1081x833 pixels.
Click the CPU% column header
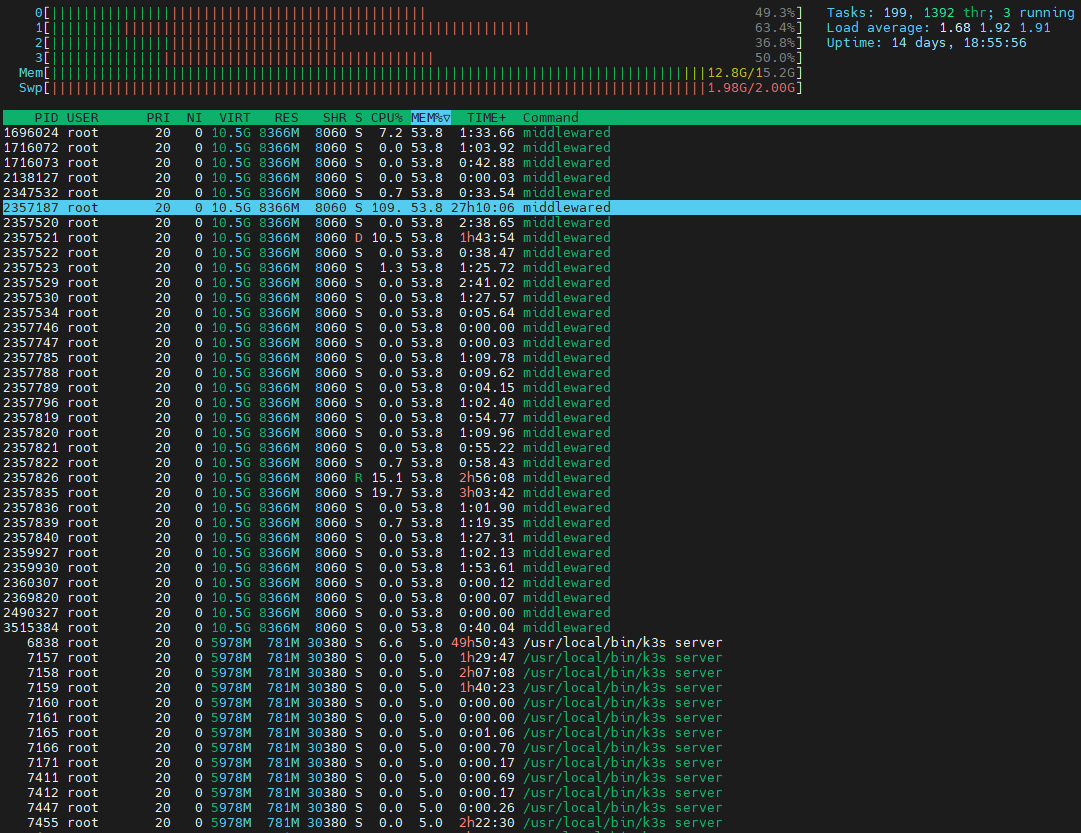(387, 118)
